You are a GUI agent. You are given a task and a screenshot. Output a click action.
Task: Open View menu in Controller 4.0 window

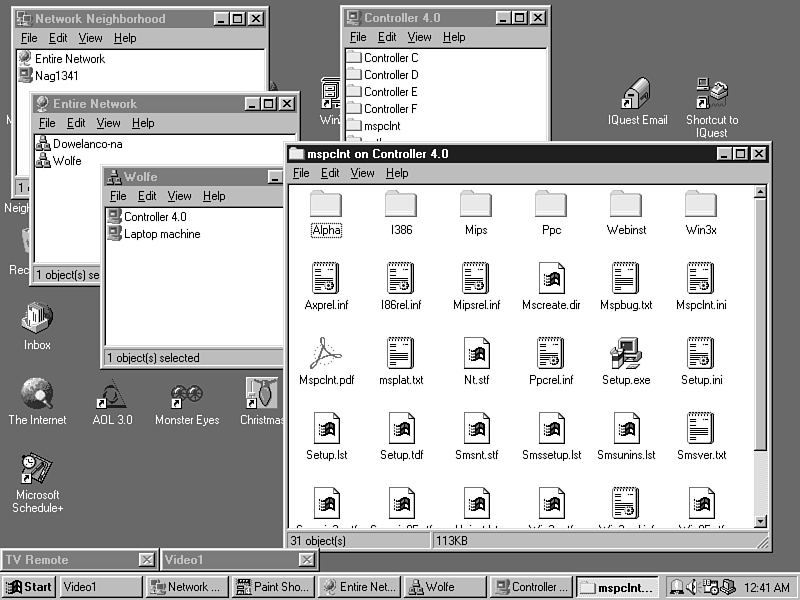[x=419, y=37]
